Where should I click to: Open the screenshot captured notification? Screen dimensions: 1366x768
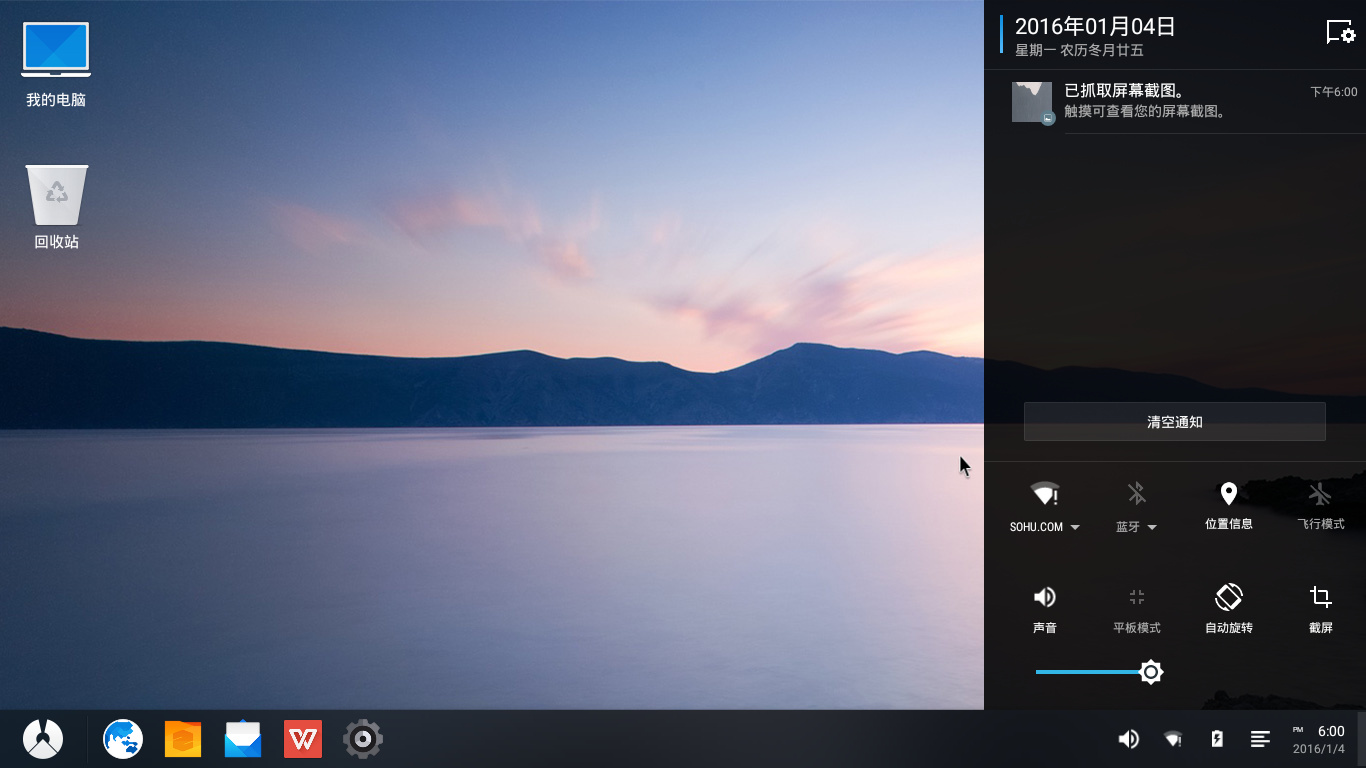[x=1184, y=102]
